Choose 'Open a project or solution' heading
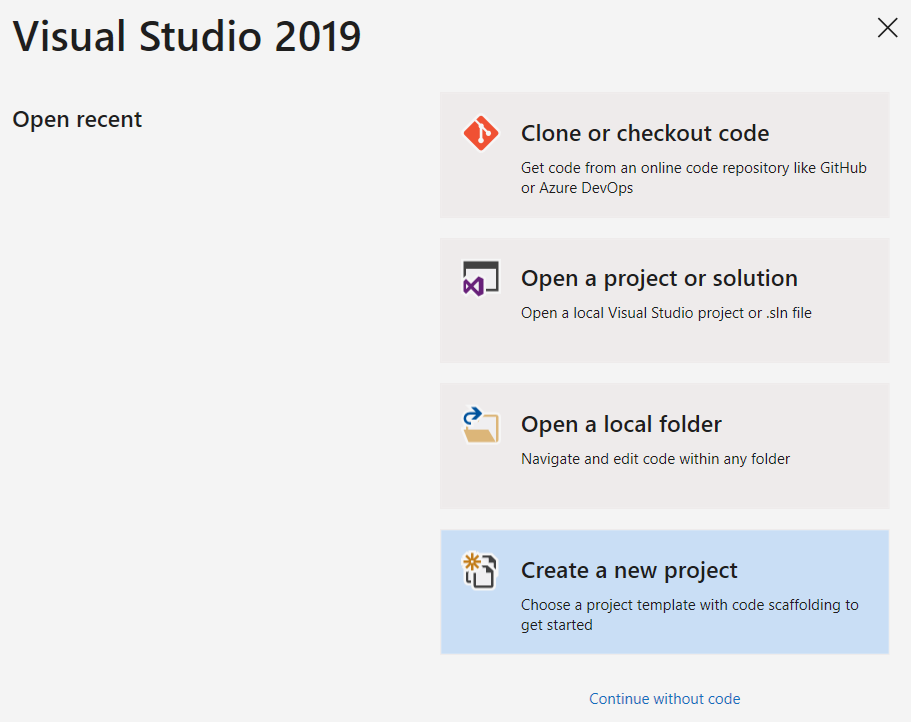Image resolution: width=911 pixels, height=722 pixels. tap(659, 278)
